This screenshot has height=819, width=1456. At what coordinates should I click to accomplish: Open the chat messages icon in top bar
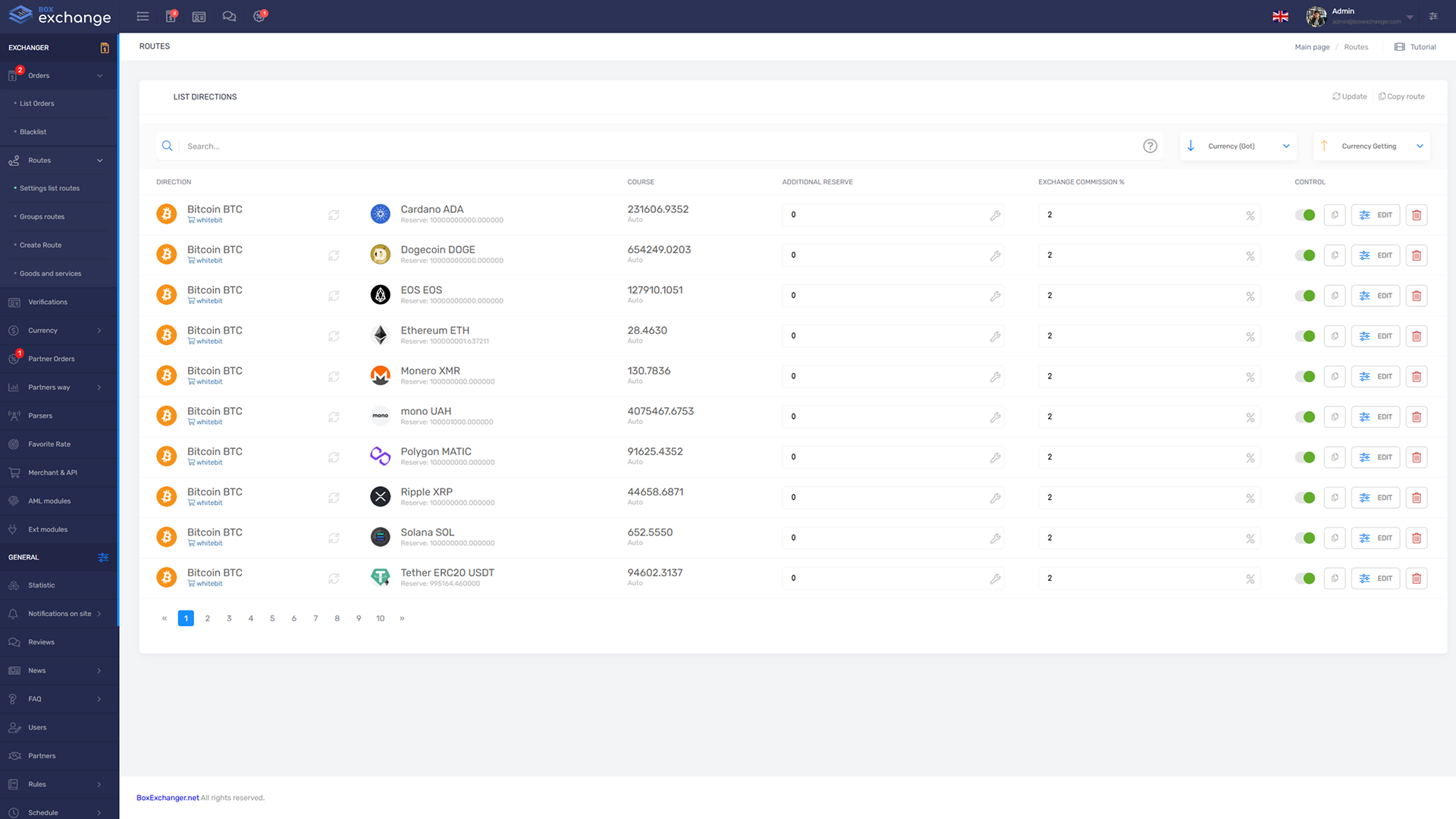coord(229,16)
